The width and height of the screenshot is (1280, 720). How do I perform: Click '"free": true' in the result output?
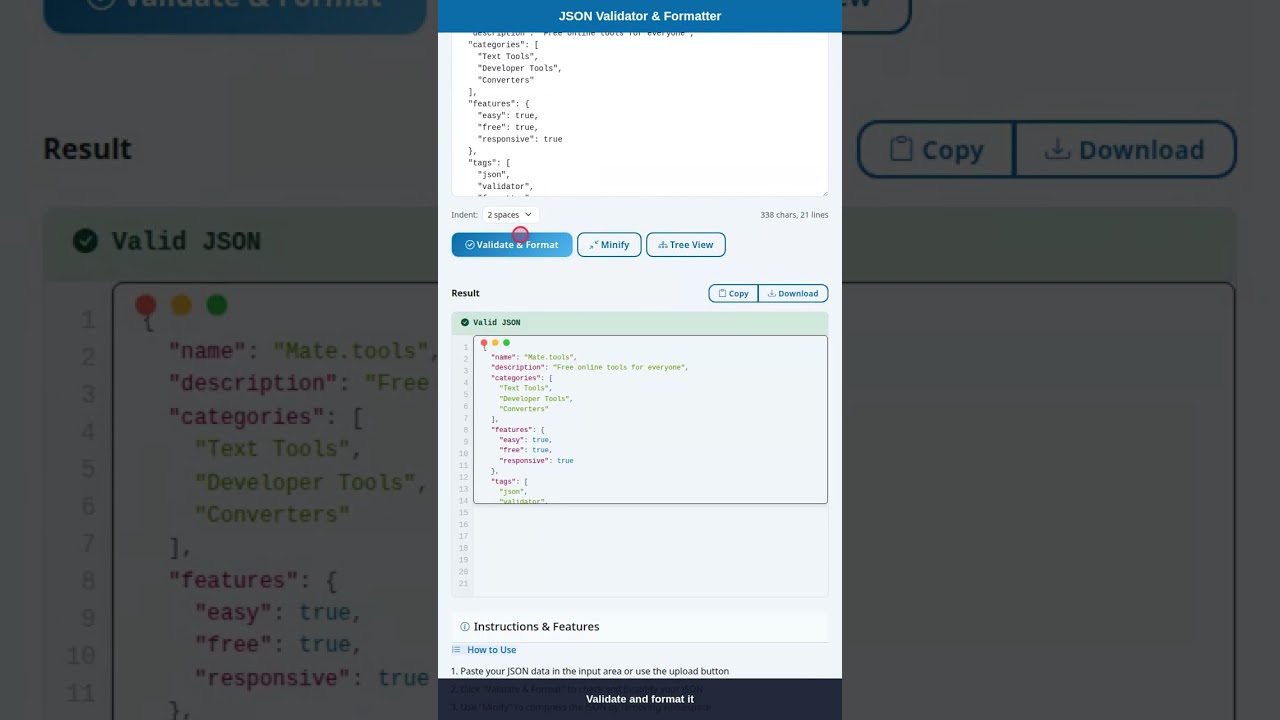(x=525, y=450)
